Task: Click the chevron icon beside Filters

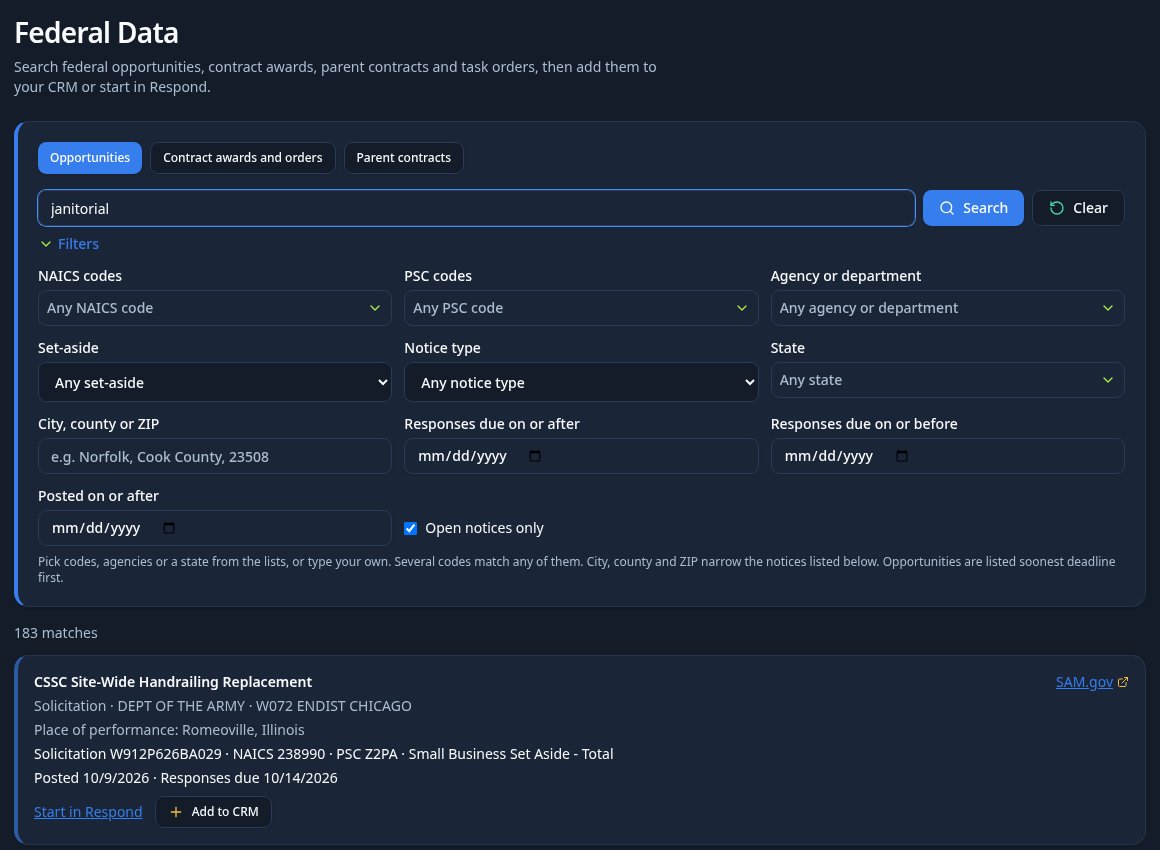Action: 46,244
